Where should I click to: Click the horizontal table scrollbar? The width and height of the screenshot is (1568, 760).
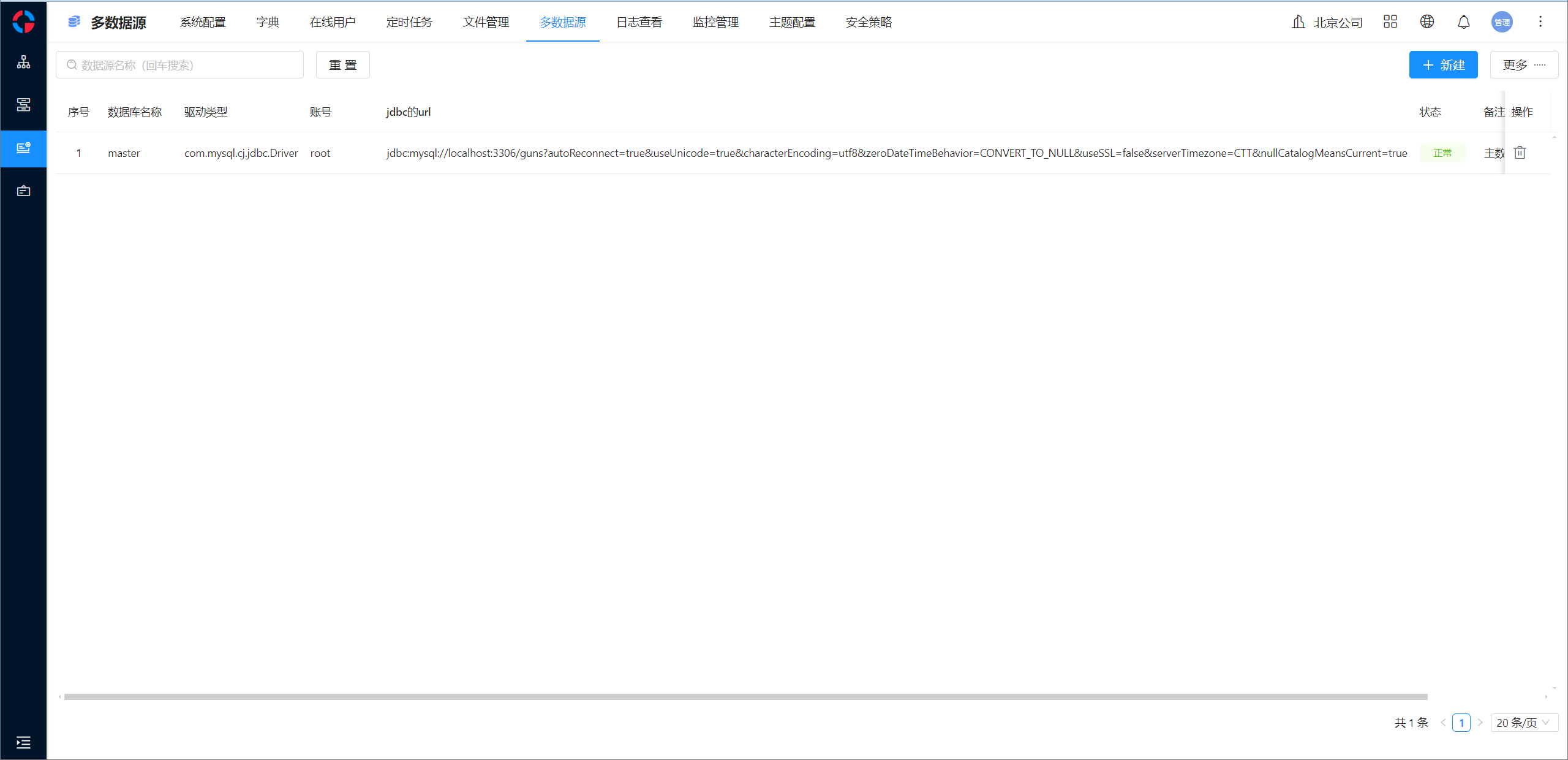pos(745,697)
